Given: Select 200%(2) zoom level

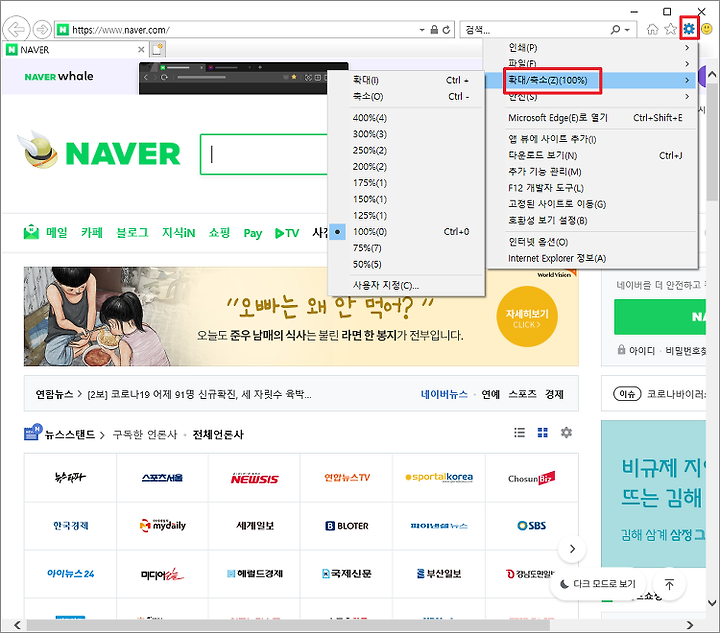Looking at the screenshot, I should [x=406, y=167].
